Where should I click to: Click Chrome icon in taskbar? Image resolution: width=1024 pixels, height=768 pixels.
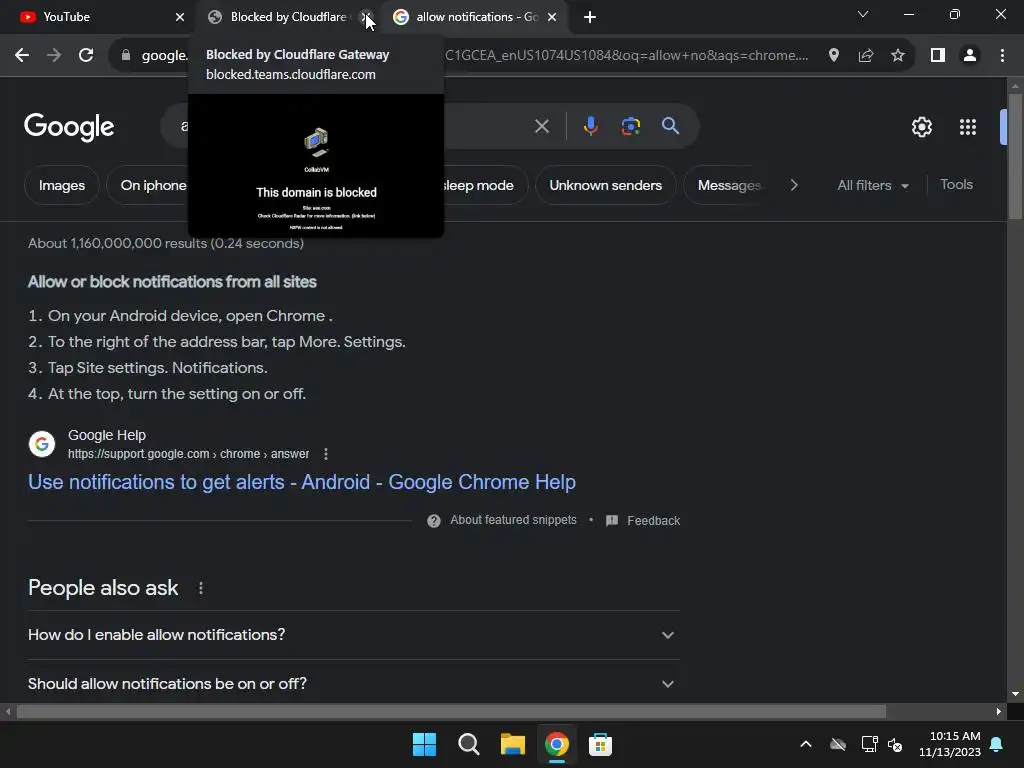[556, 744]
